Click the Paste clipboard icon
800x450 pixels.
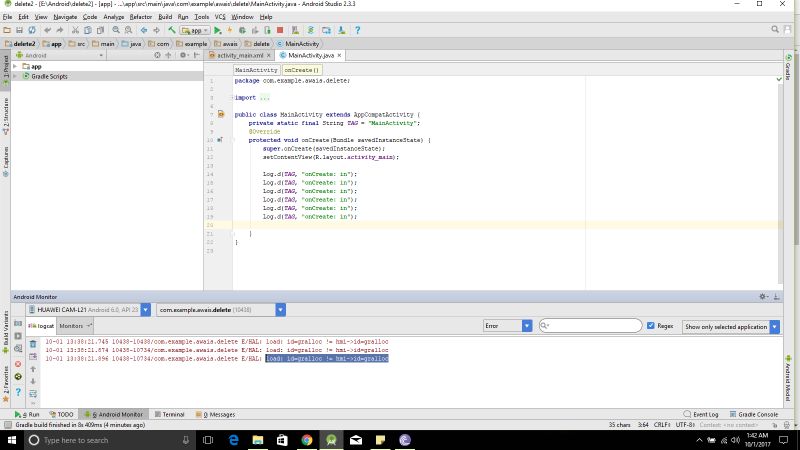coord(101,30)
